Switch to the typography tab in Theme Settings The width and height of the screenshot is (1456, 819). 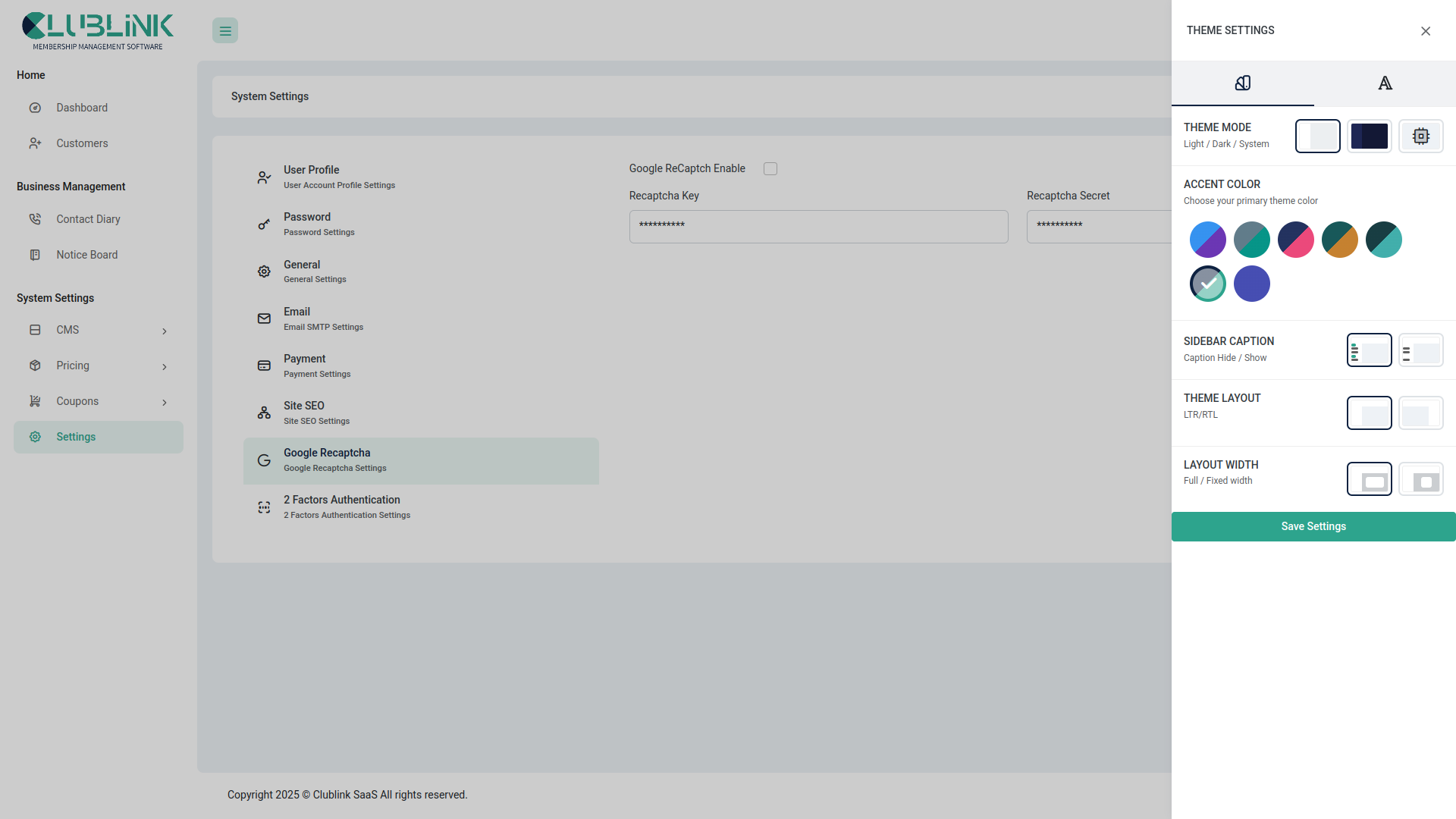coord(1385,83)
